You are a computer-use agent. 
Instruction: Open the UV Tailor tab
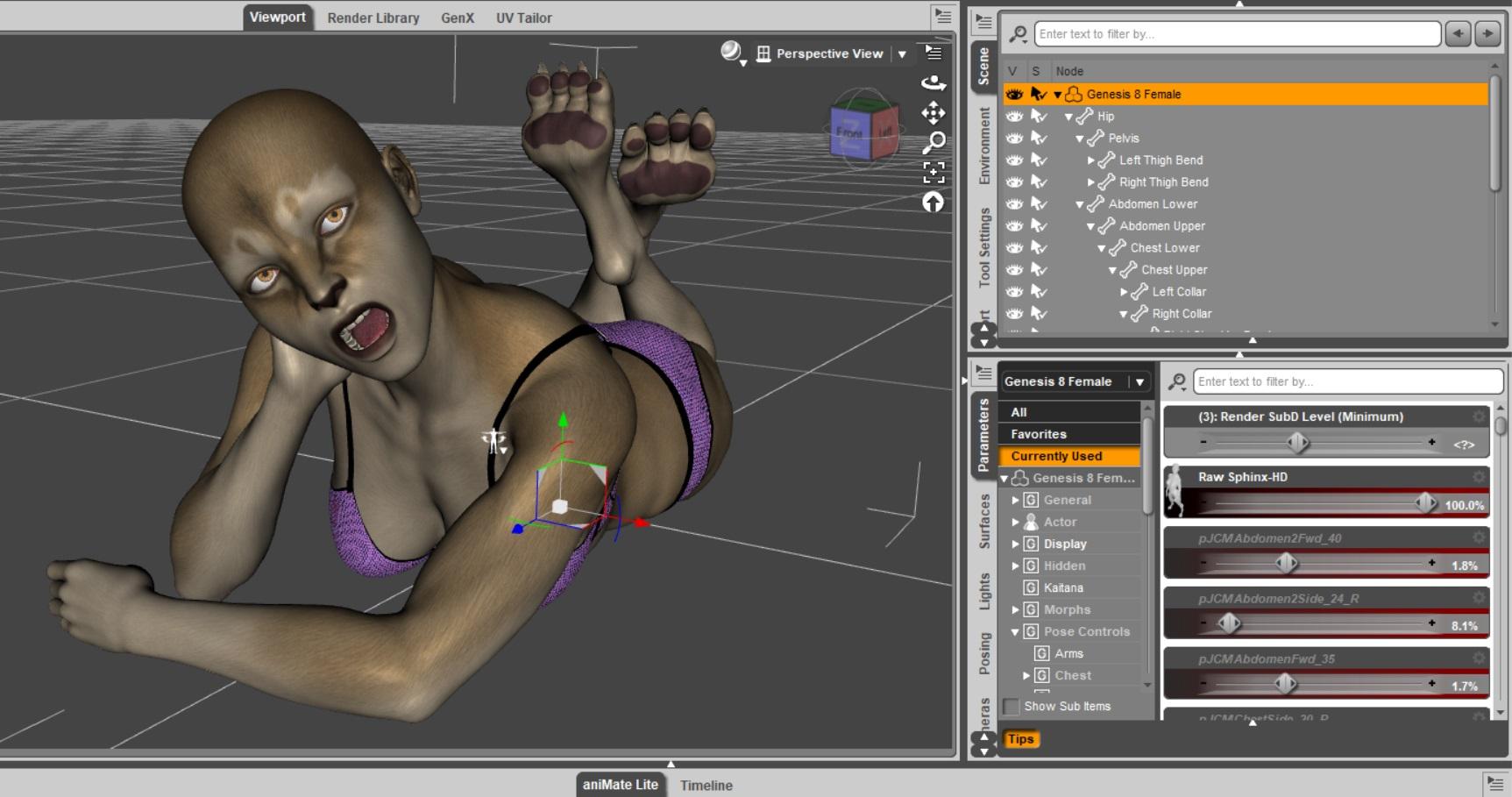pyautogui.click(x=524, y=18)
